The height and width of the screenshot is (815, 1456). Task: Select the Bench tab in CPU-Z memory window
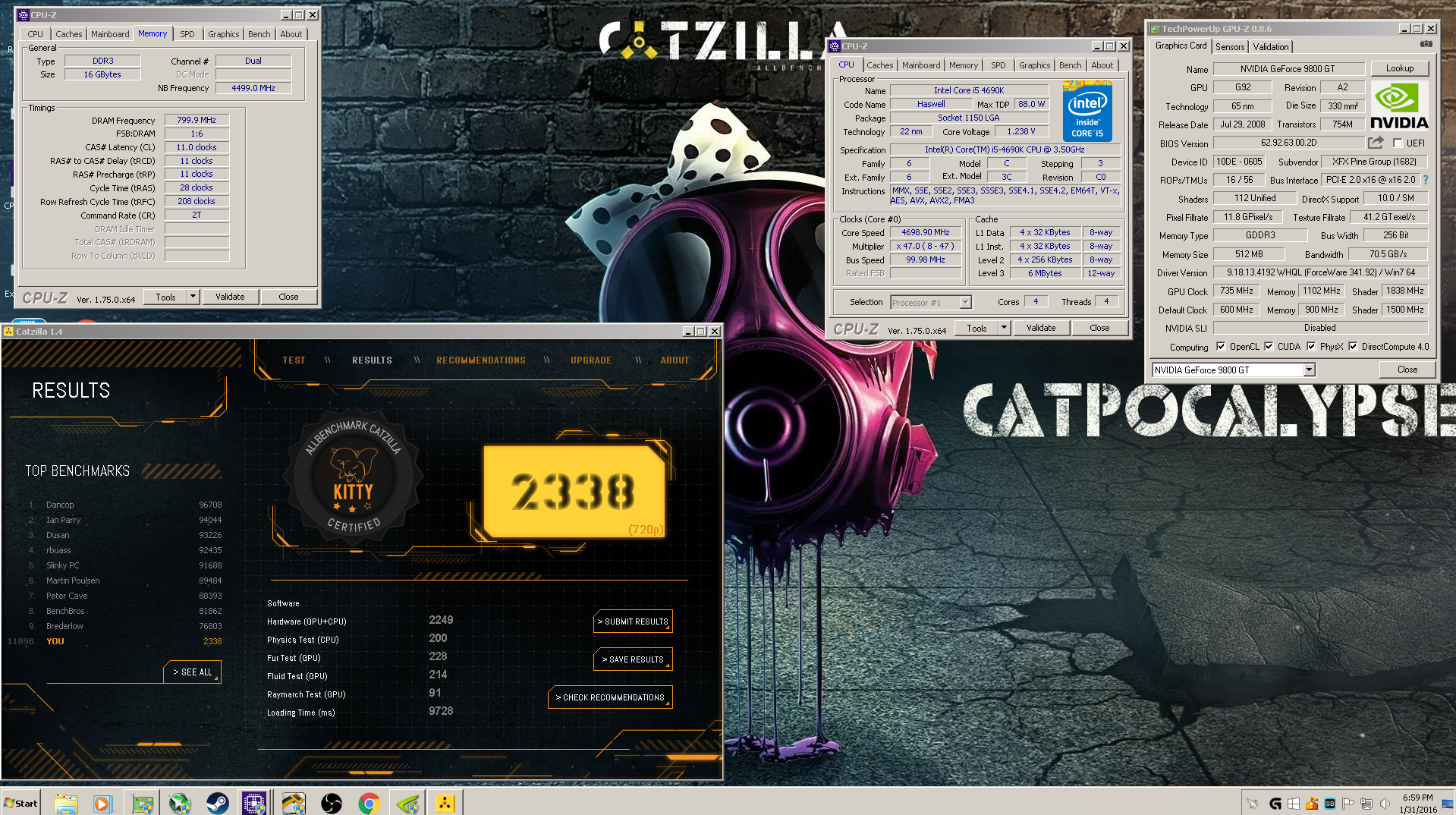coord(259,34)
